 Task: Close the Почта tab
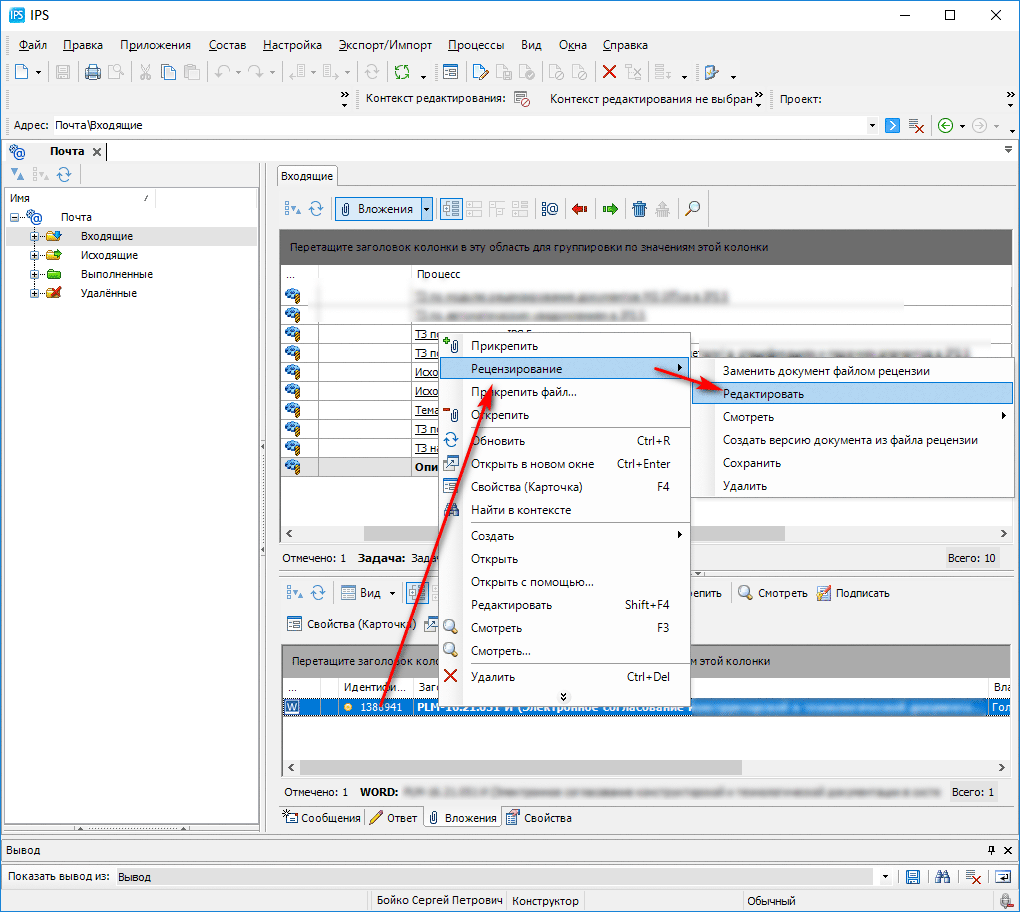(x=97, y=151)
